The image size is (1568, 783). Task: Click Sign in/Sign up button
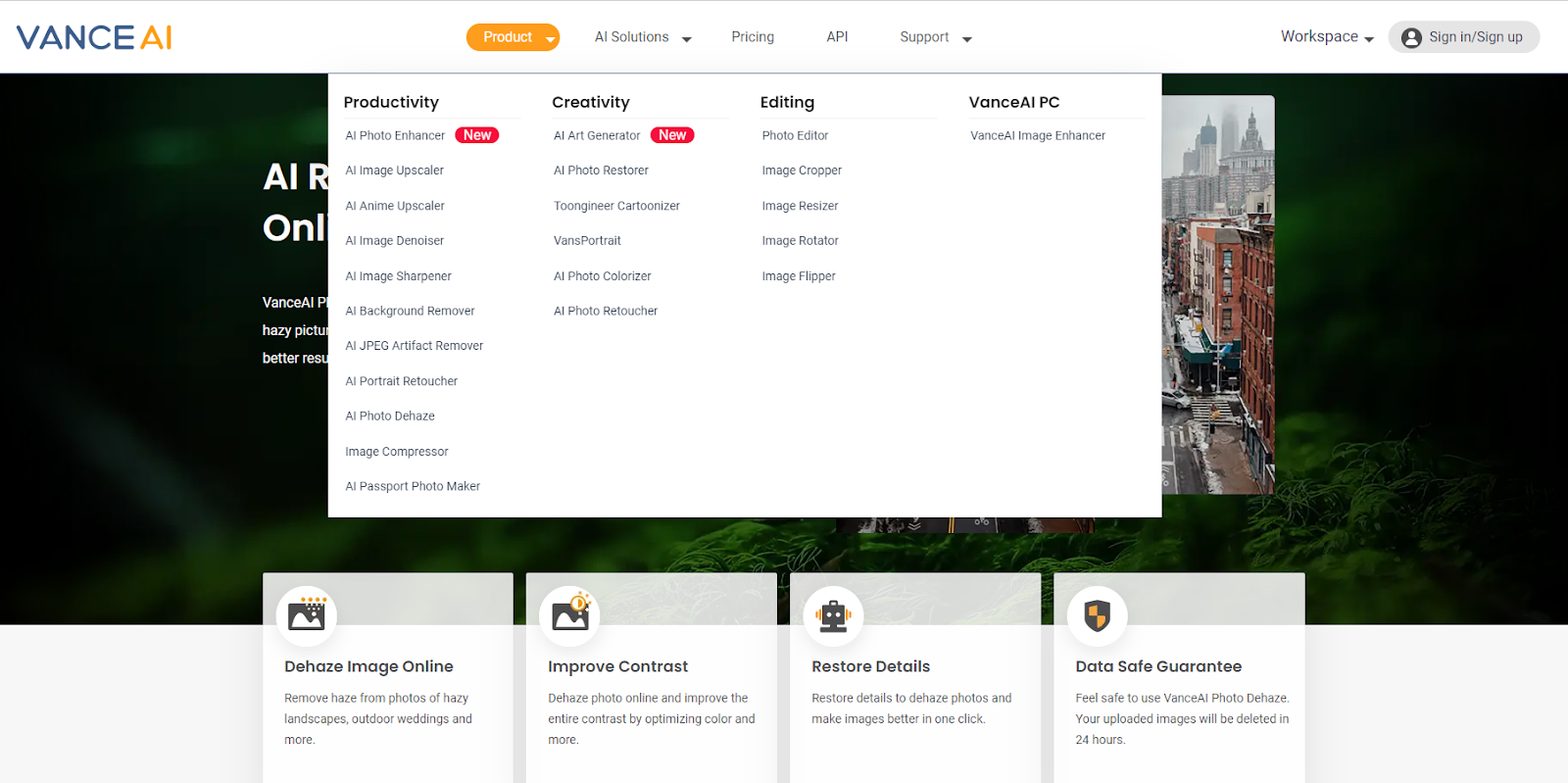(1464, 37)
